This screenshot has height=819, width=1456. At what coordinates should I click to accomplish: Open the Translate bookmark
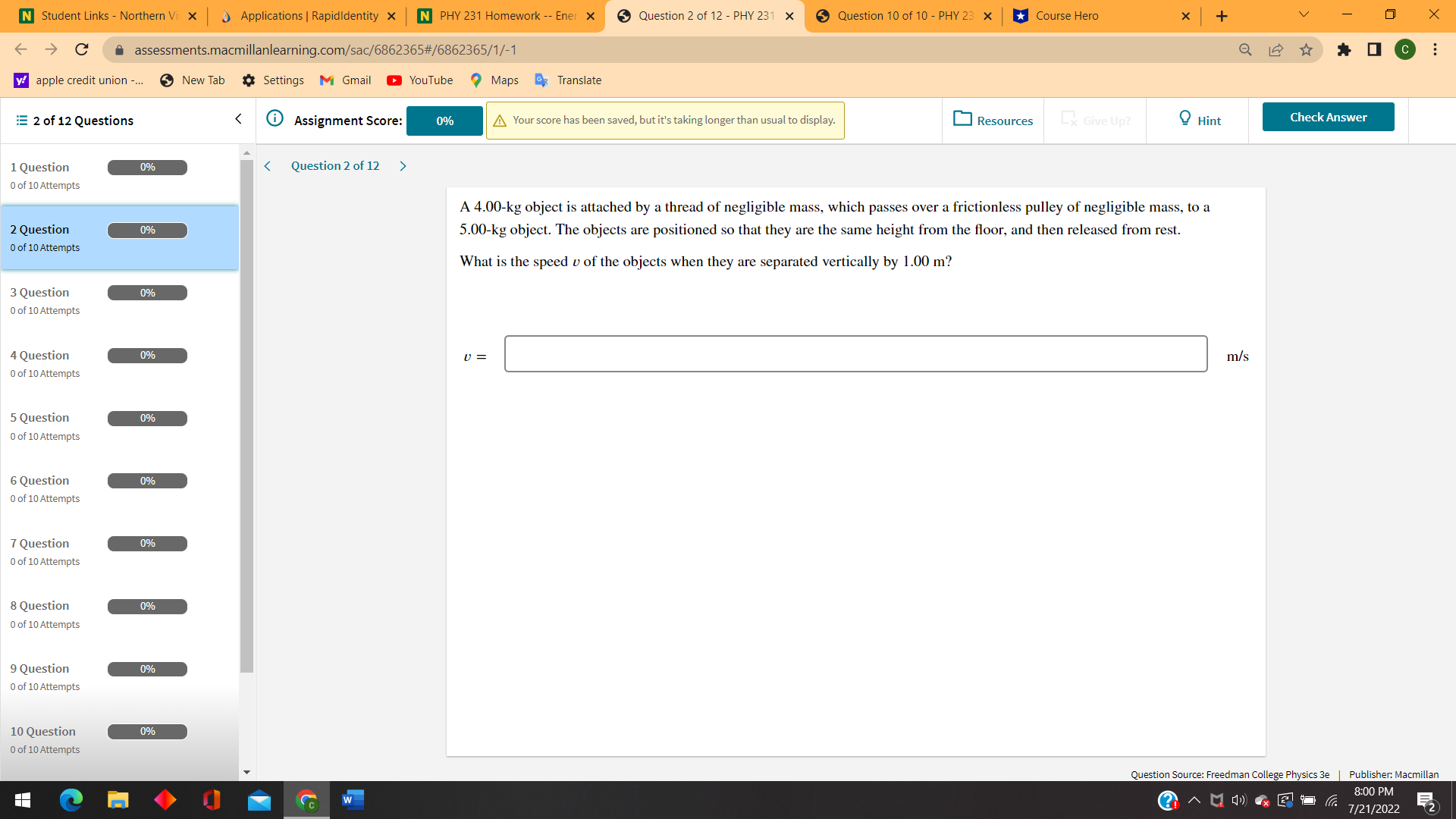coord(567,80)
